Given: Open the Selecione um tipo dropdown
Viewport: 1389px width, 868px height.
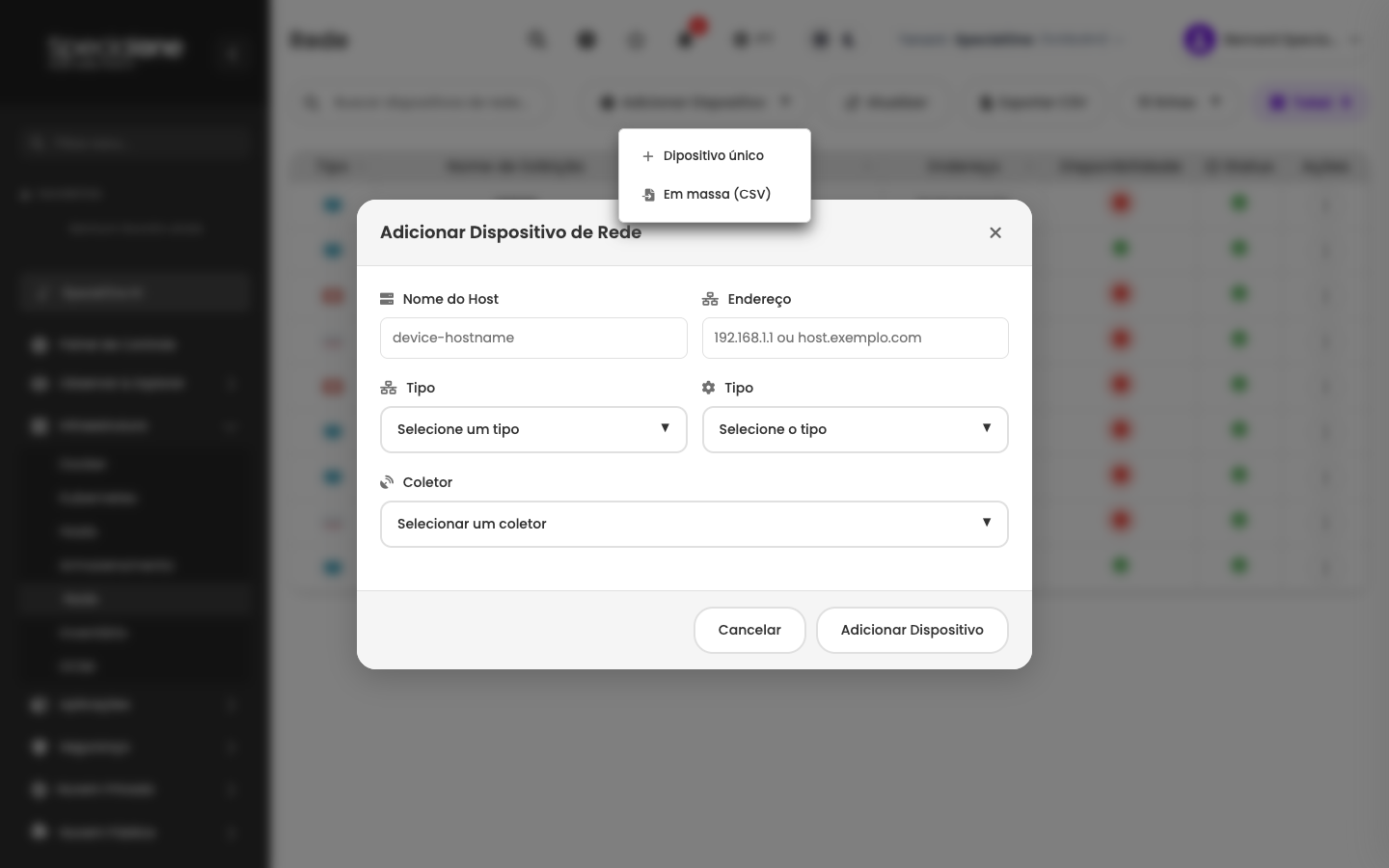Looking at the screenshot, I should 533,429.
